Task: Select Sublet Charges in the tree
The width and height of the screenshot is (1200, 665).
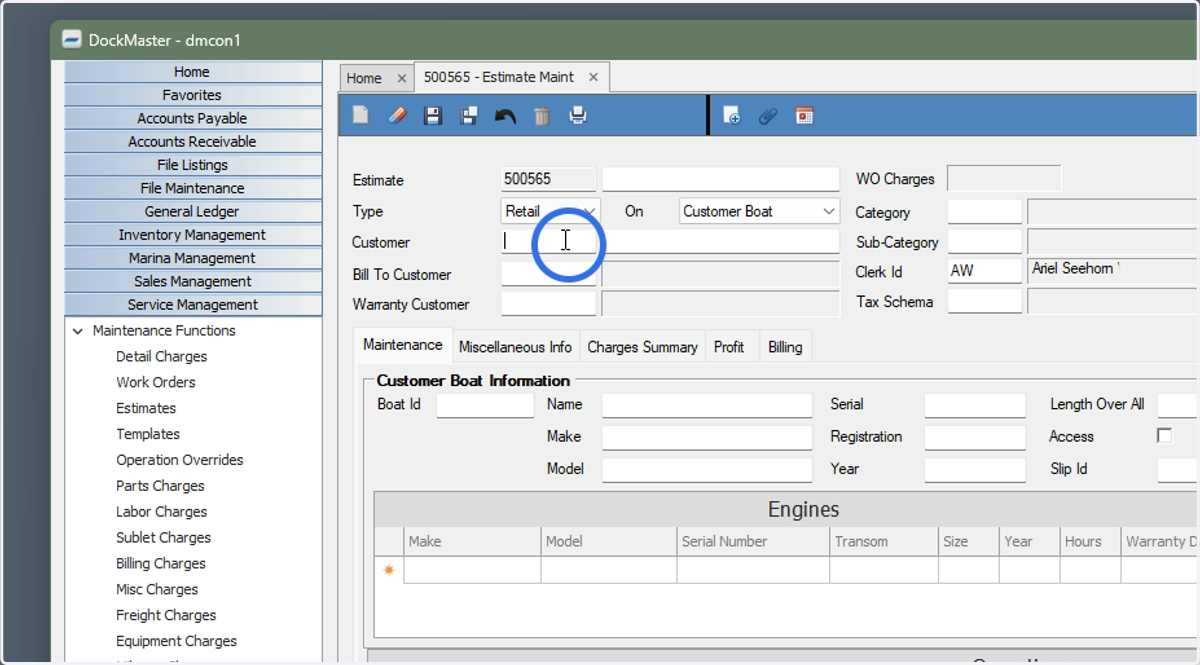Action: click(x=164, y=538)
